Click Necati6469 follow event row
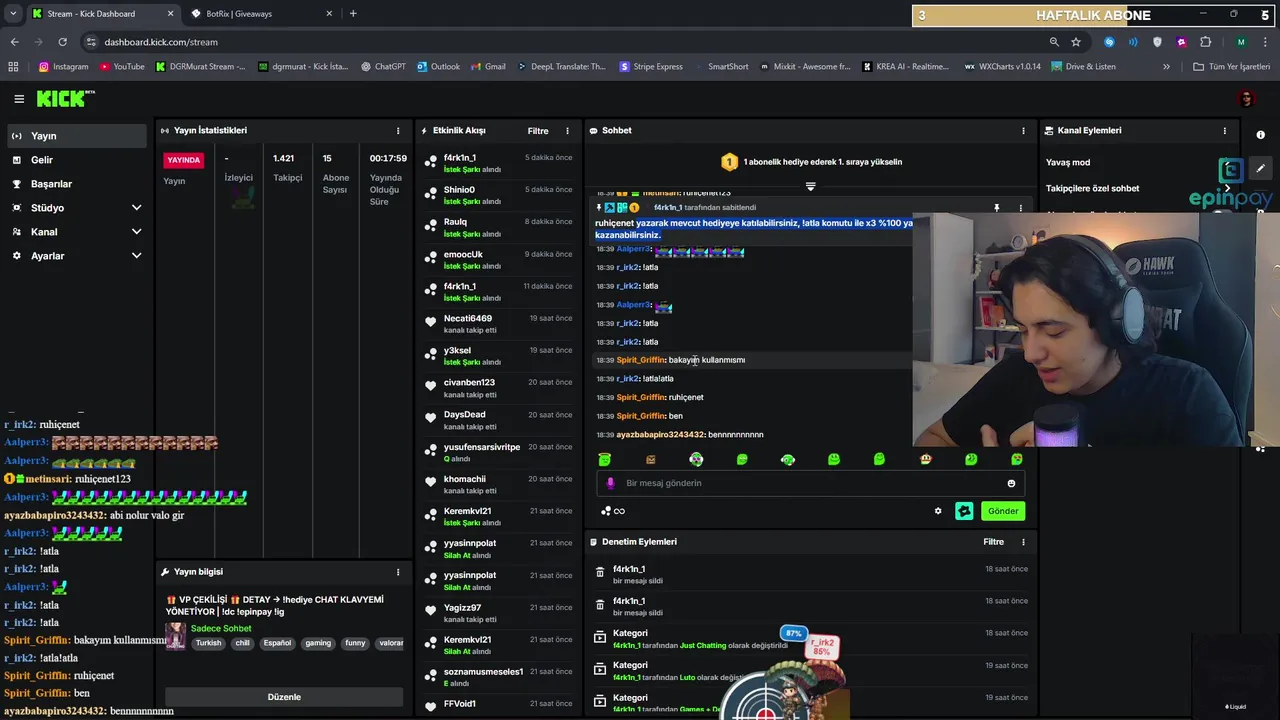The image size is (1280, 720). pos(499,324)
